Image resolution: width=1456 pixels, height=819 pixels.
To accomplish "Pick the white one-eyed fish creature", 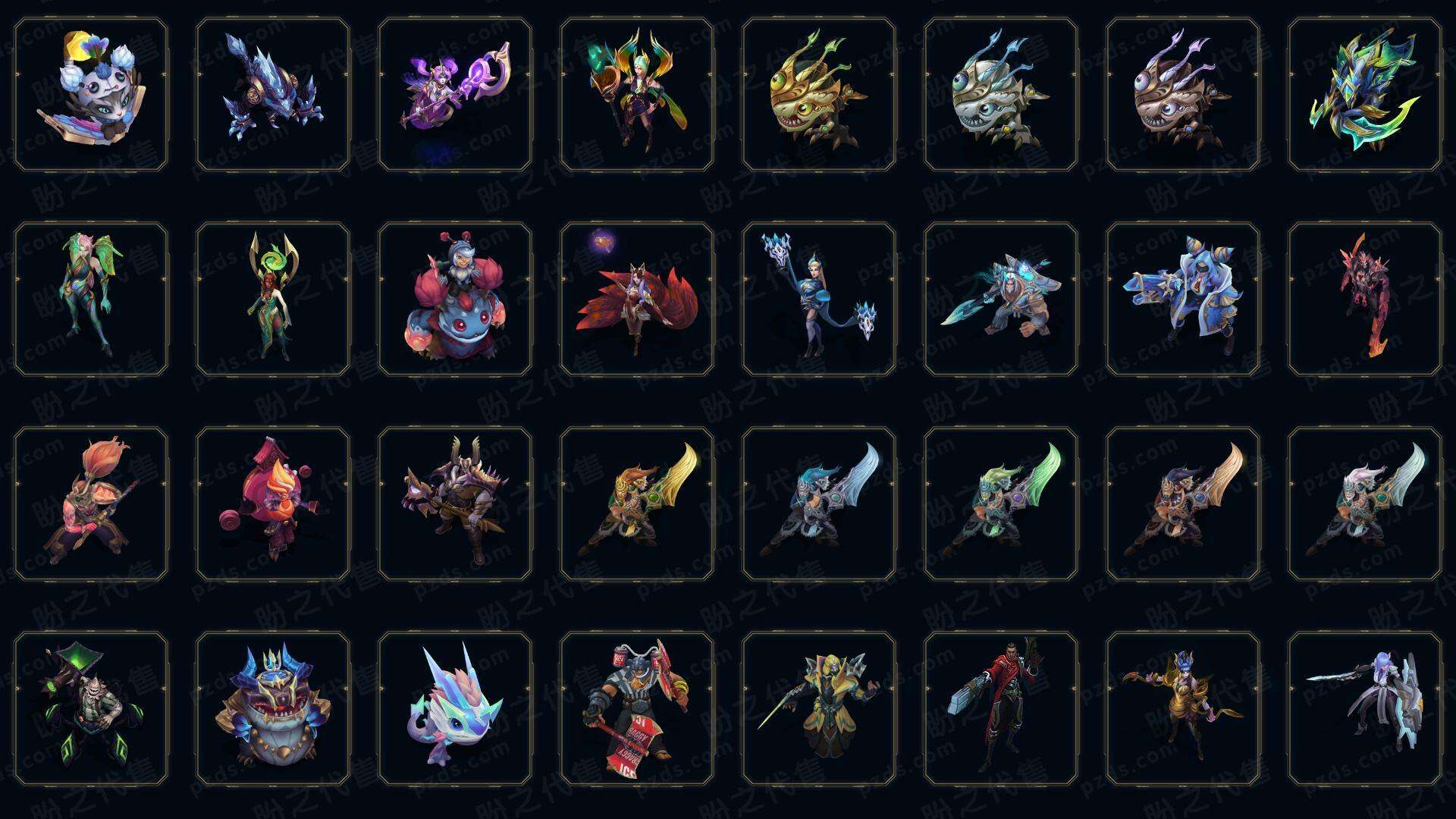I will (x=1001, y=94).
